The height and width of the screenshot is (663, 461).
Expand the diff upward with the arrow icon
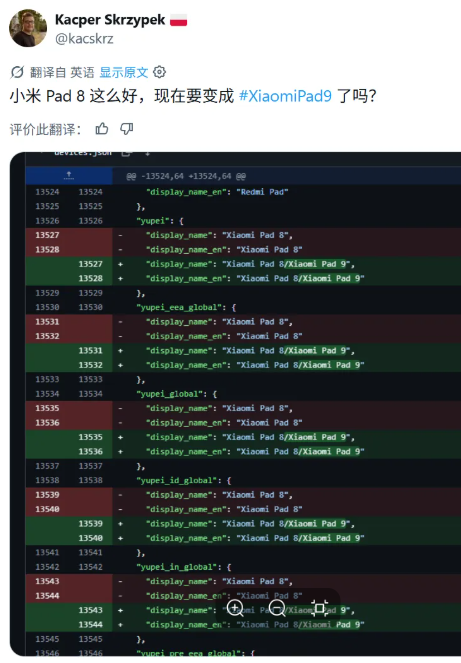(69, 176)
